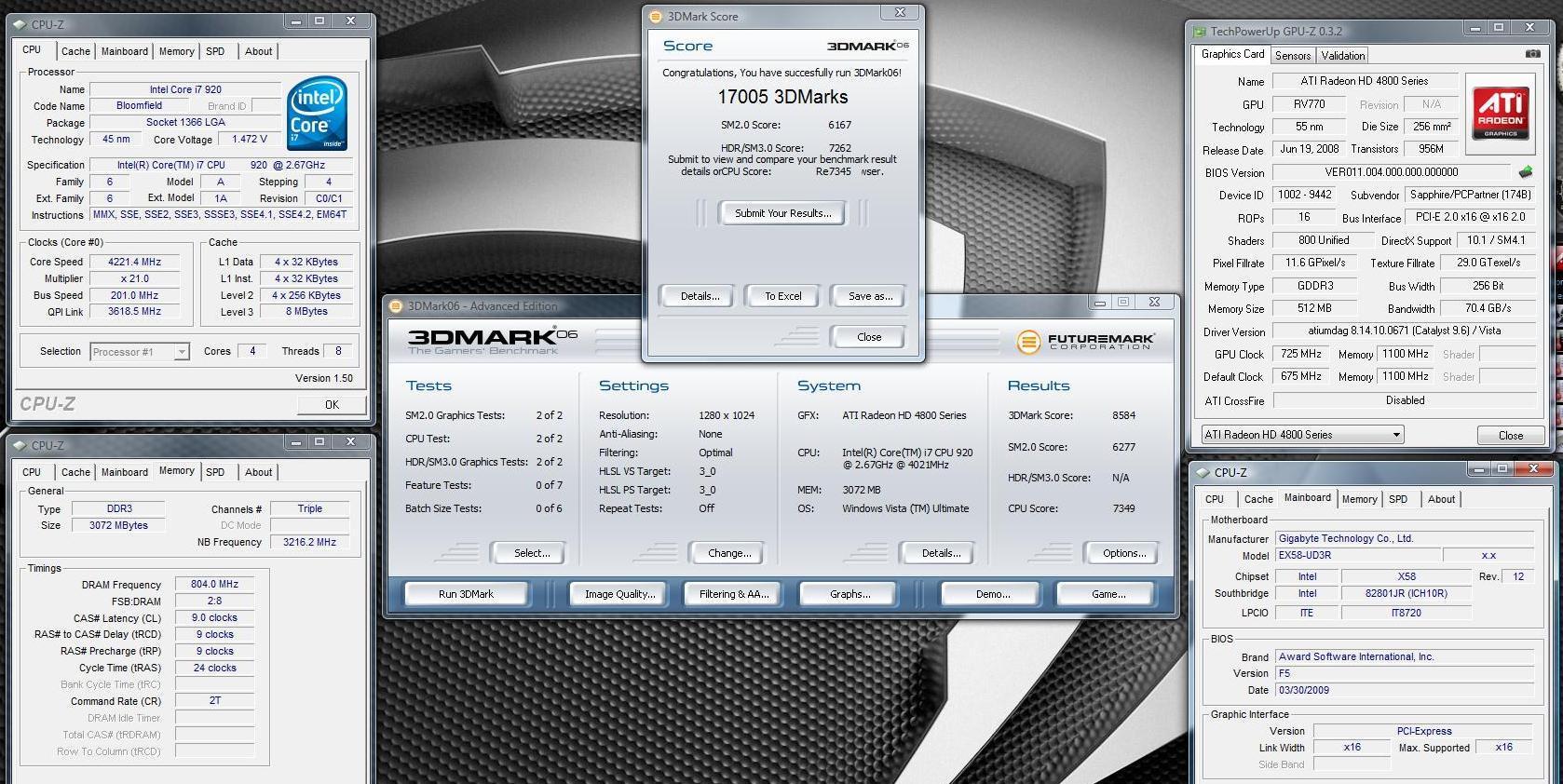Screen dimensions: 1563x784
Task: Click the Manufacturer field Gigabyte Technology
Action: click(x=1405, y=538)
